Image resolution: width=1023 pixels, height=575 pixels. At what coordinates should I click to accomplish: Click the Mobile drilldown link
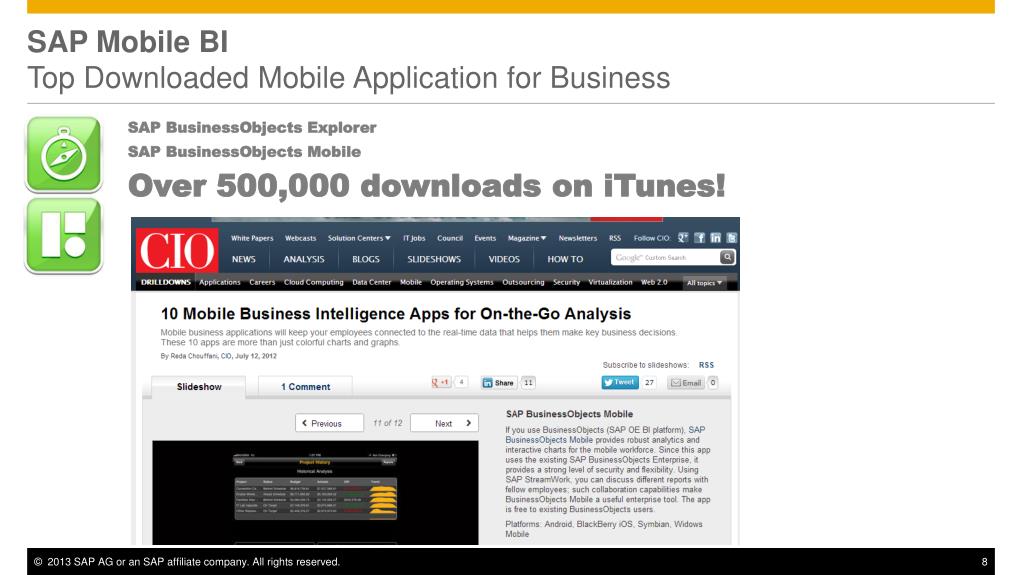coord(410,283)
